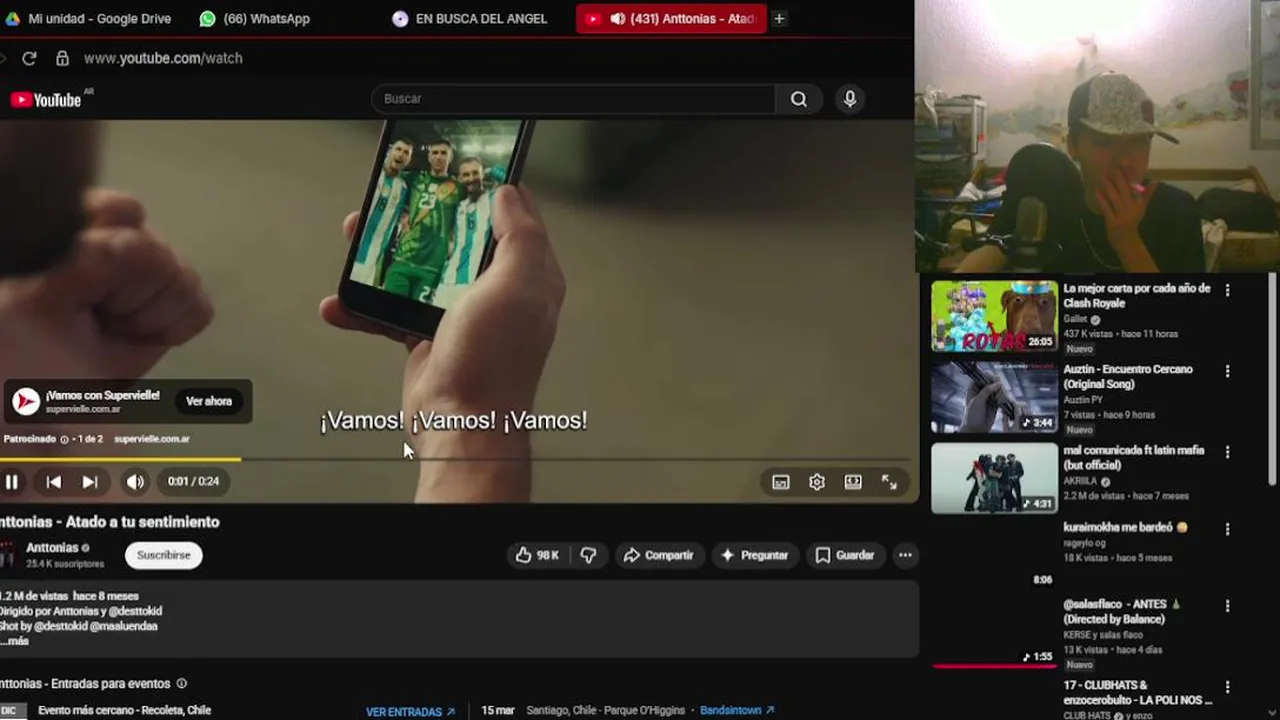Like the video showing 98 K
This screenshot has width=1280, height=720.
point(537,555)
